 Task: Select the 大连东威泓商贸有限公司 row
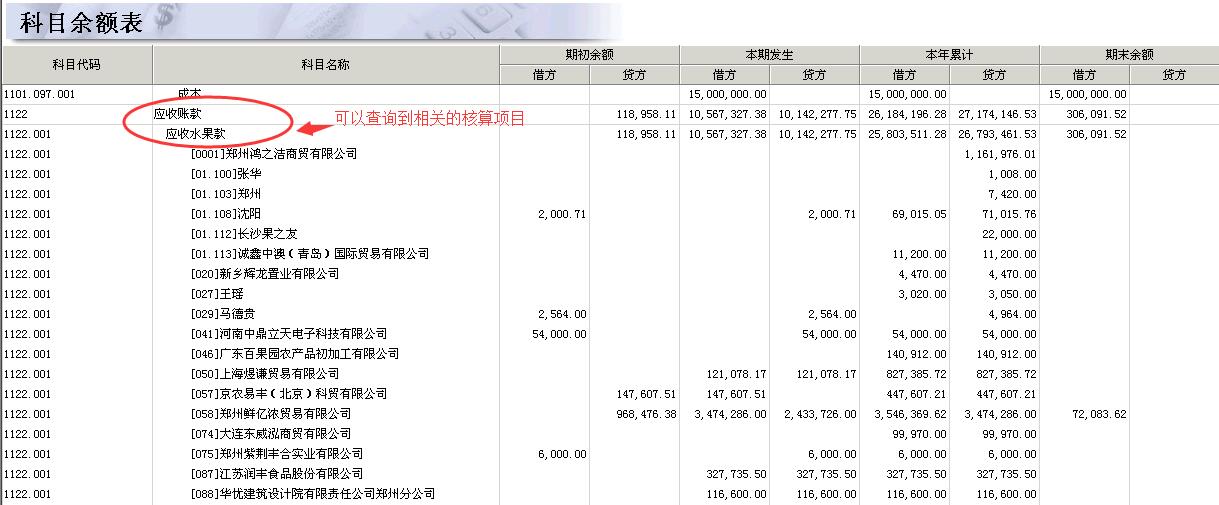coord(270,434)
